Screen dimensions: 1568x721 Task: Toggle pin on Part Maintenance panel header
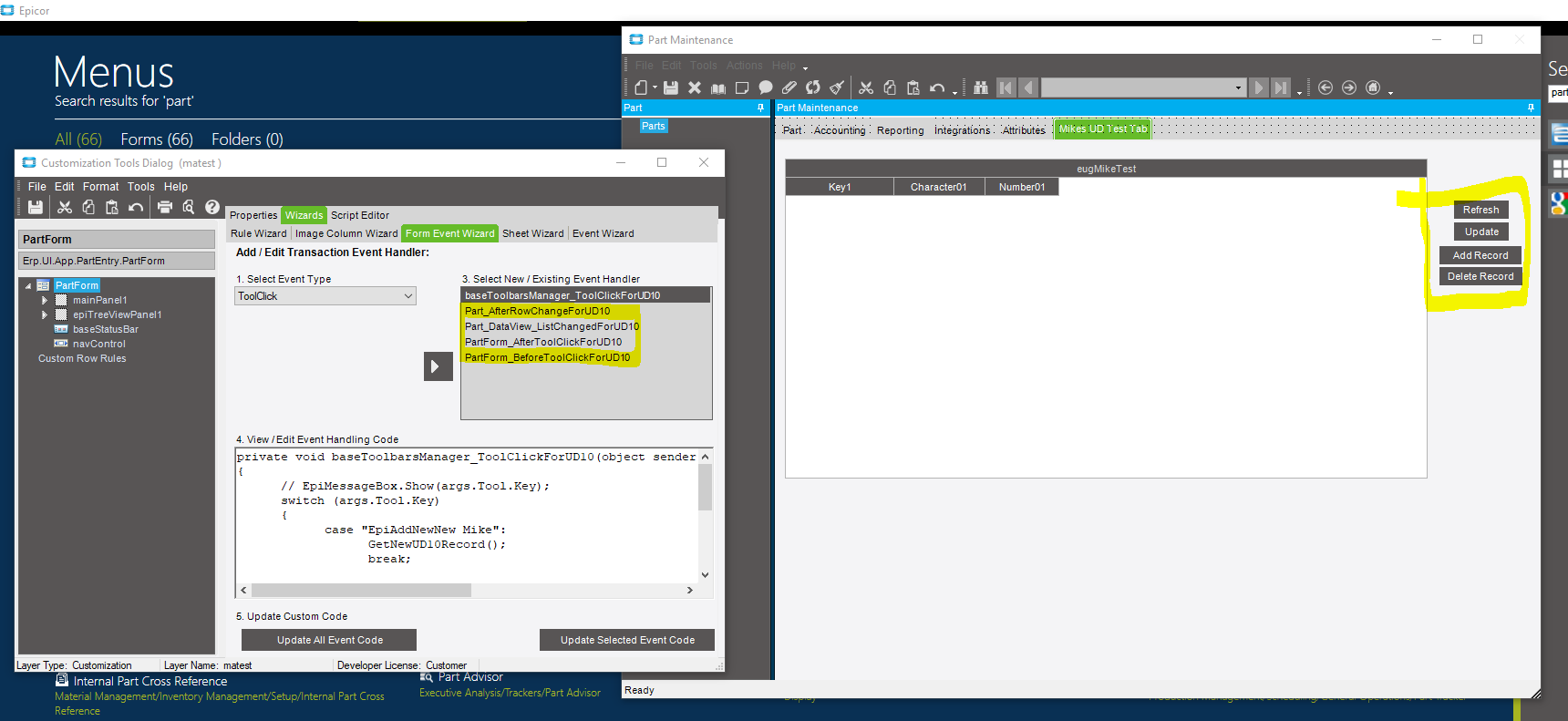coord(1531,108)
